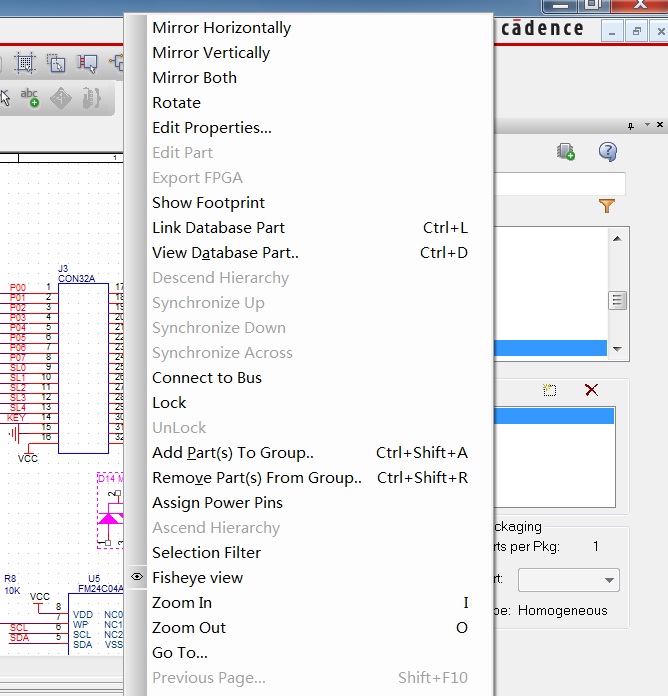The image size is (668, 696).
Task: Click the greyed Previous Page... entry
Action: (x=209, y=678)
